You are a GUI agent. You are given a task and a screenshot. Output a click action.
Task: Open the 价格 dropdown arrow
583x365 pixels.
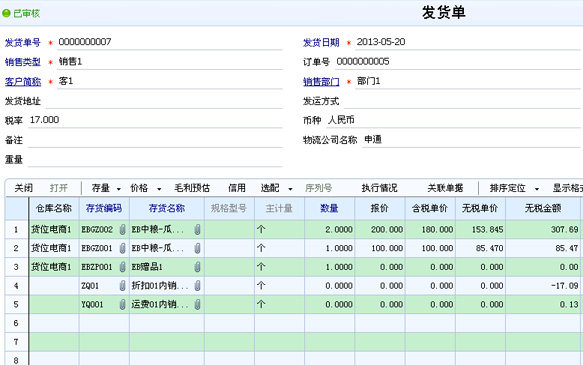pyautogui.click(x=159, y=189)
